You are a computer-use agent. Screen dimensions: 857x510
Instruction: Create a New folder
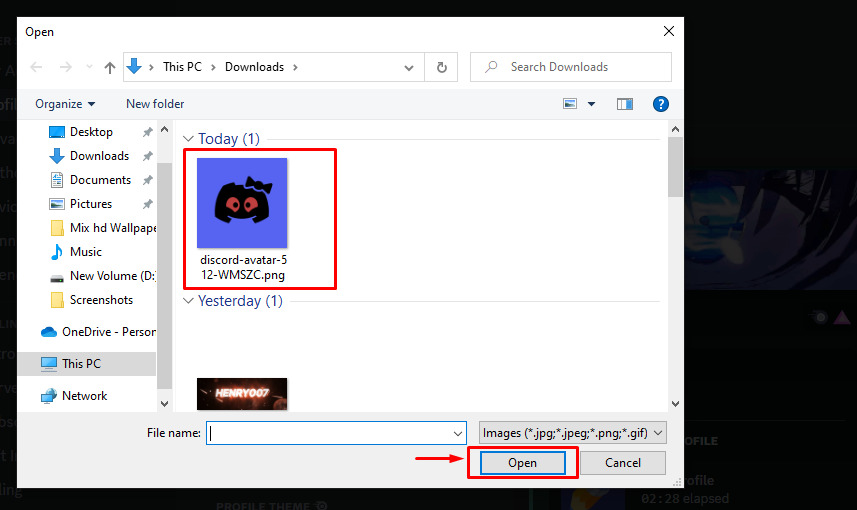155,104
